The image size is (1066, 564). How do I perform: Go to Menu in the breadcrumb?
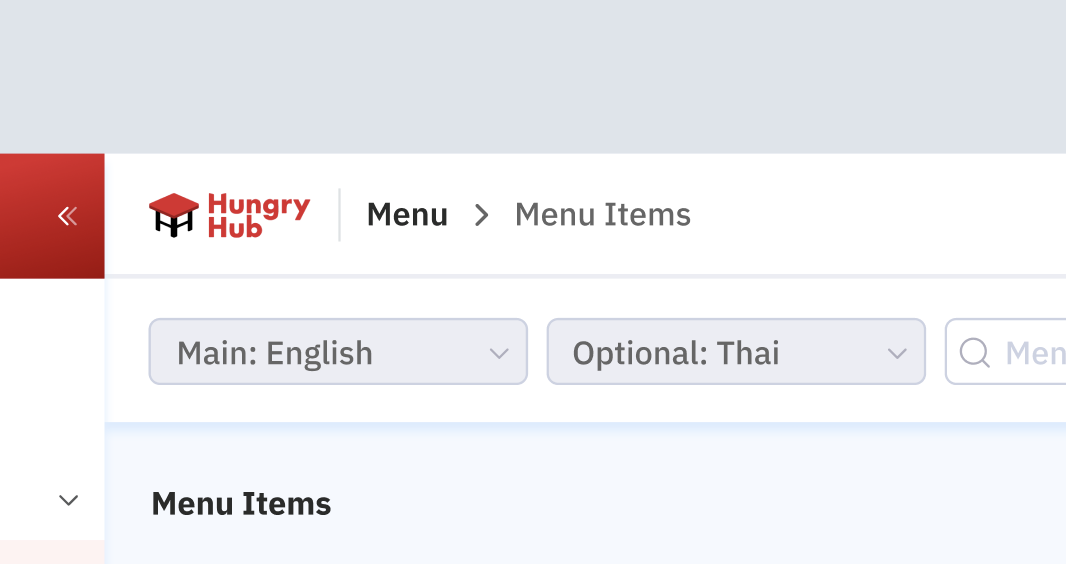(x=407, y=215)
